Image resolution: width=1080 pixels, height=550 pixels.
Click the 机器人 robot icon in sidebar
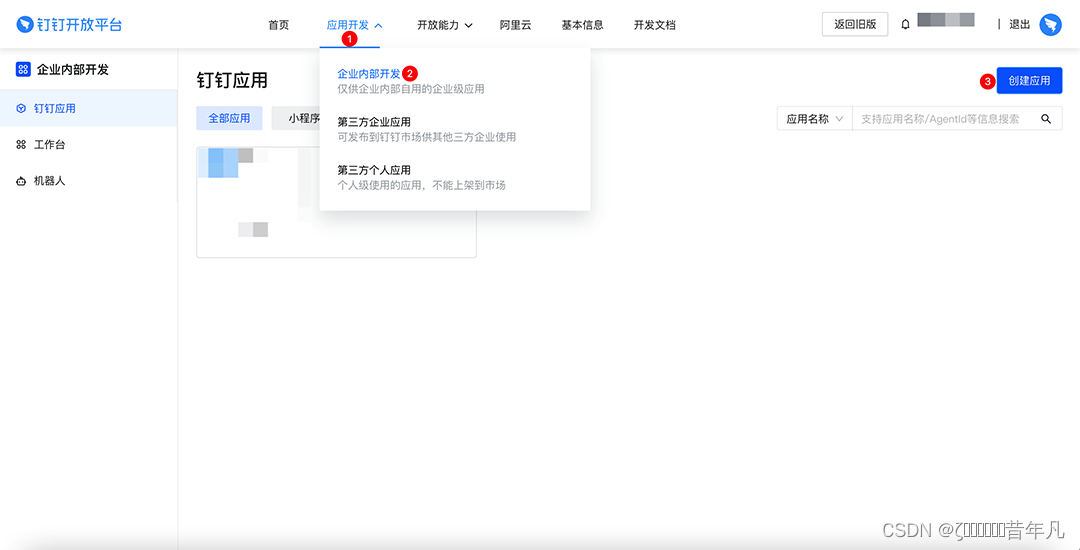coord(21,181)
